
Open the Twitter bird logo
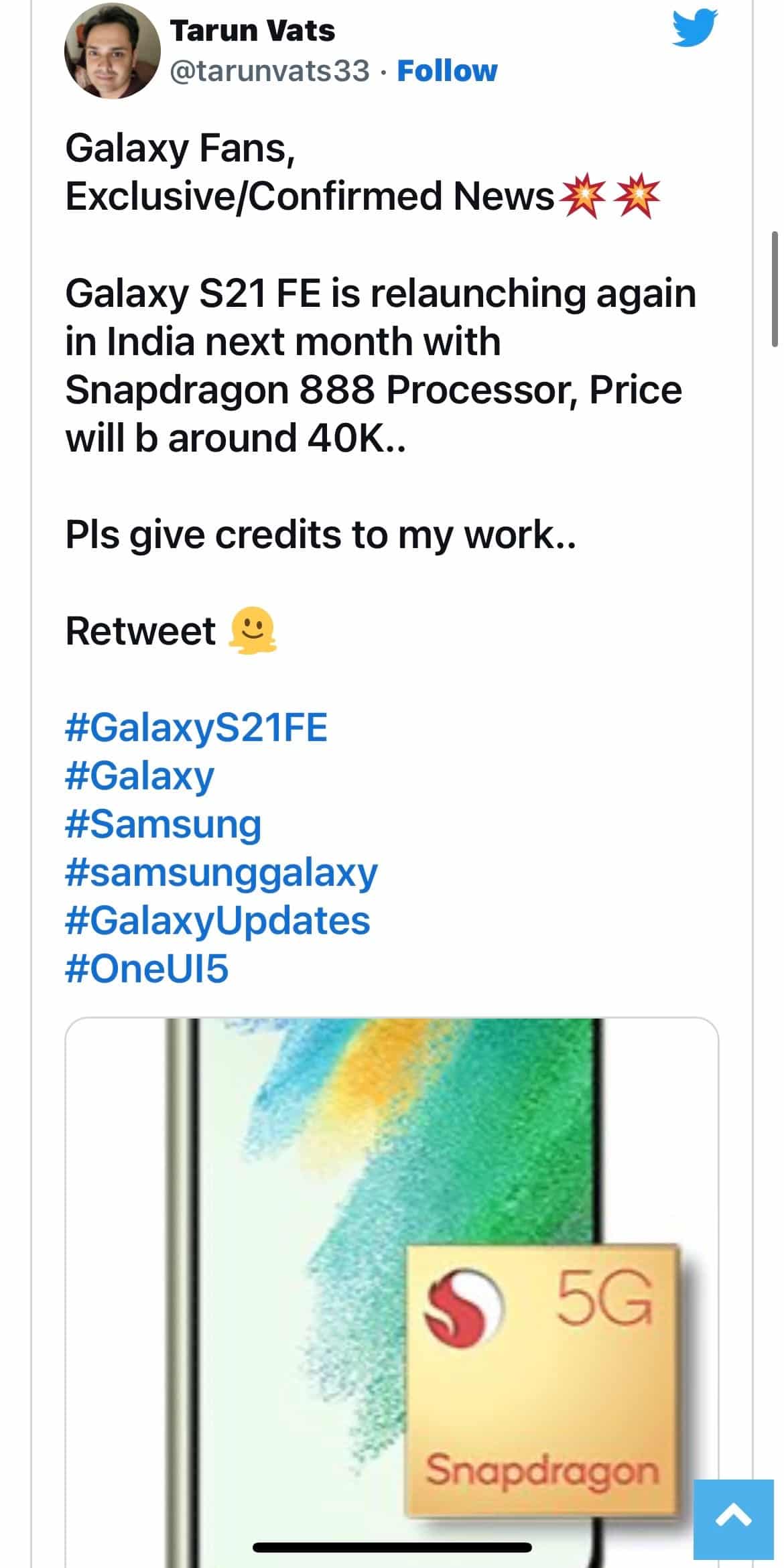click(694, 28)
